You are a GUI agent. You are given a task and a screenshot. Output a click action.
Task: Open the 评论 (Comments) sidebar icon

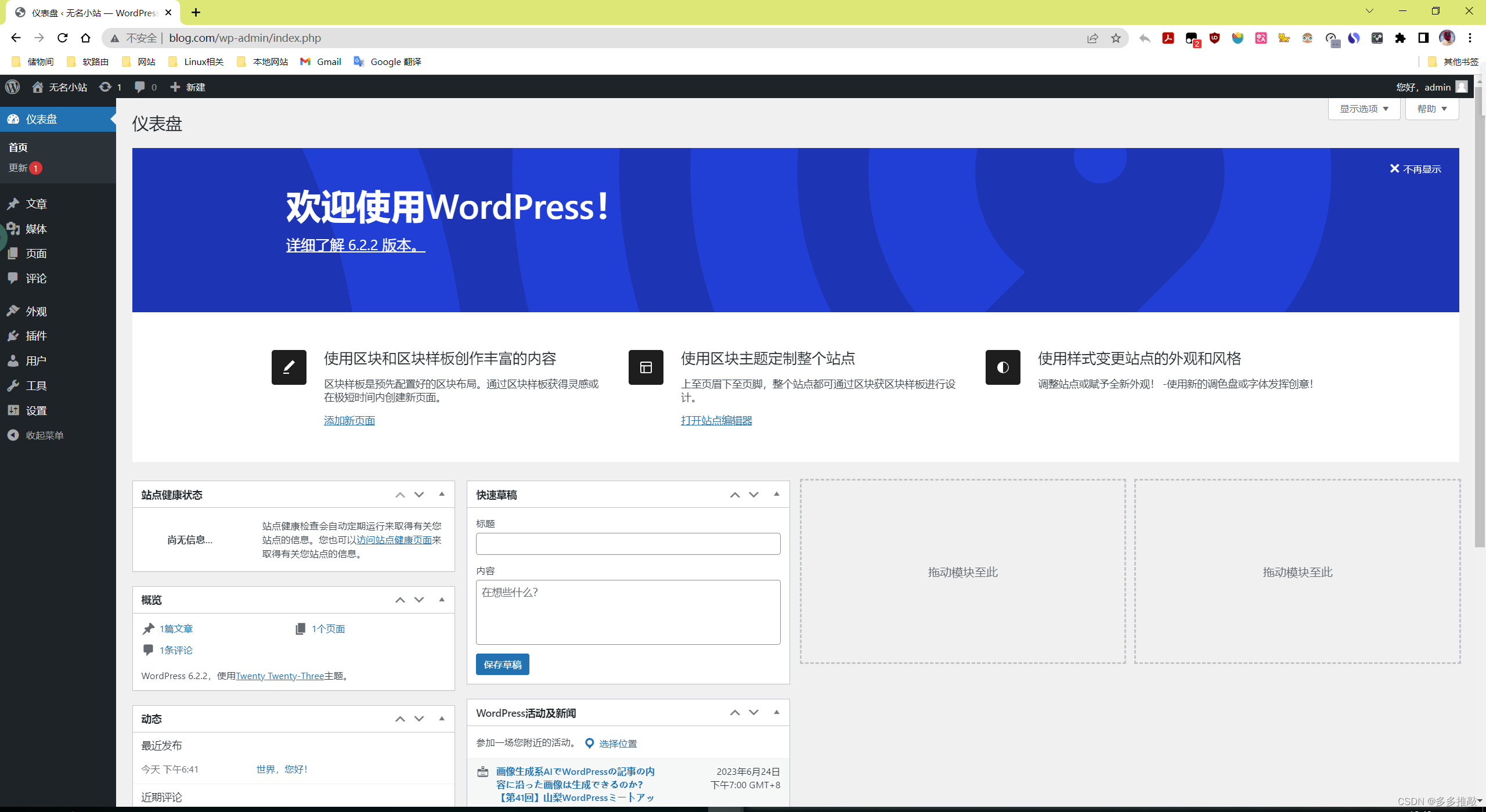click(14, 278)
